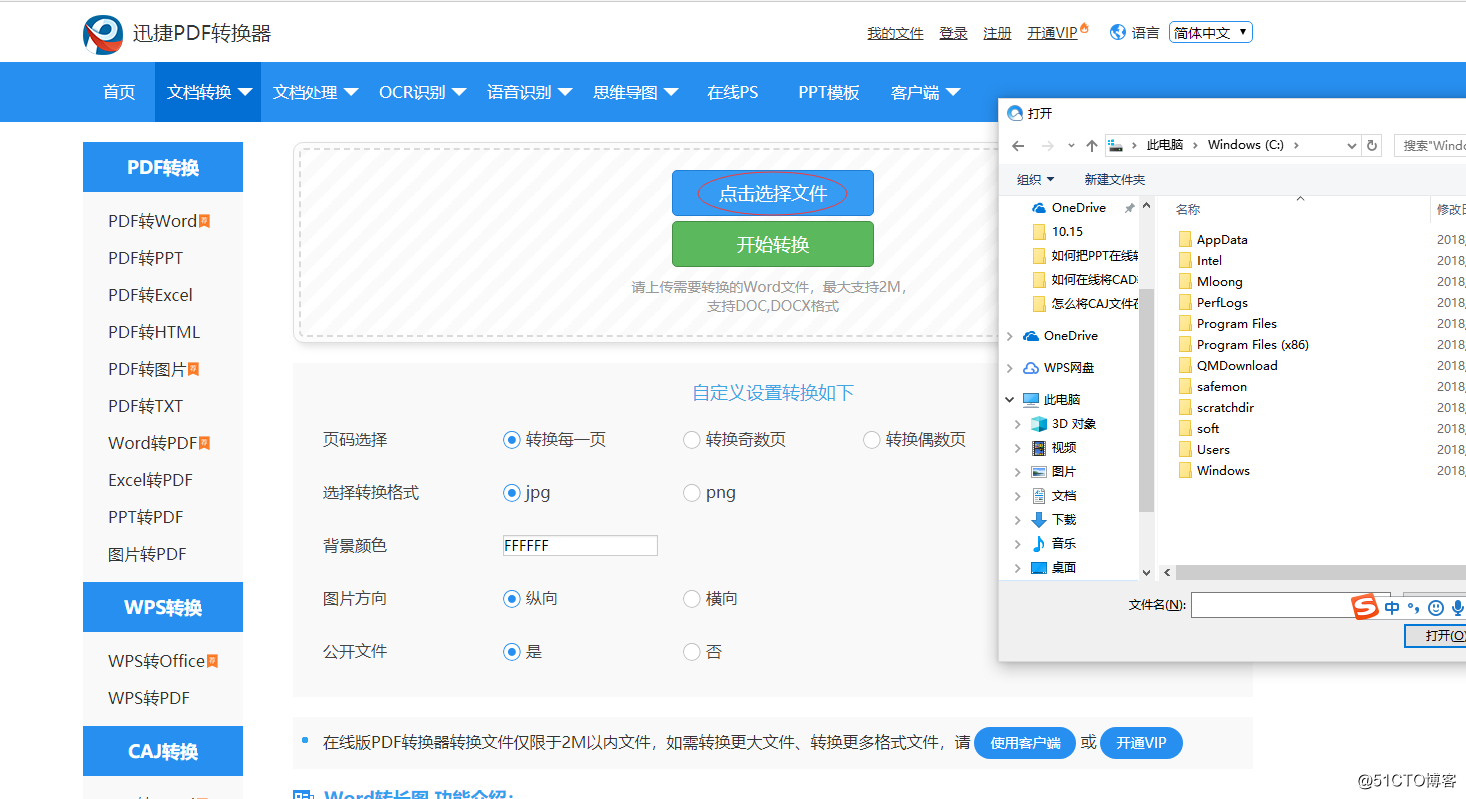The image size is (1466, 799).
Task: Choose jpg output format
Action: [x=512, y=493]
